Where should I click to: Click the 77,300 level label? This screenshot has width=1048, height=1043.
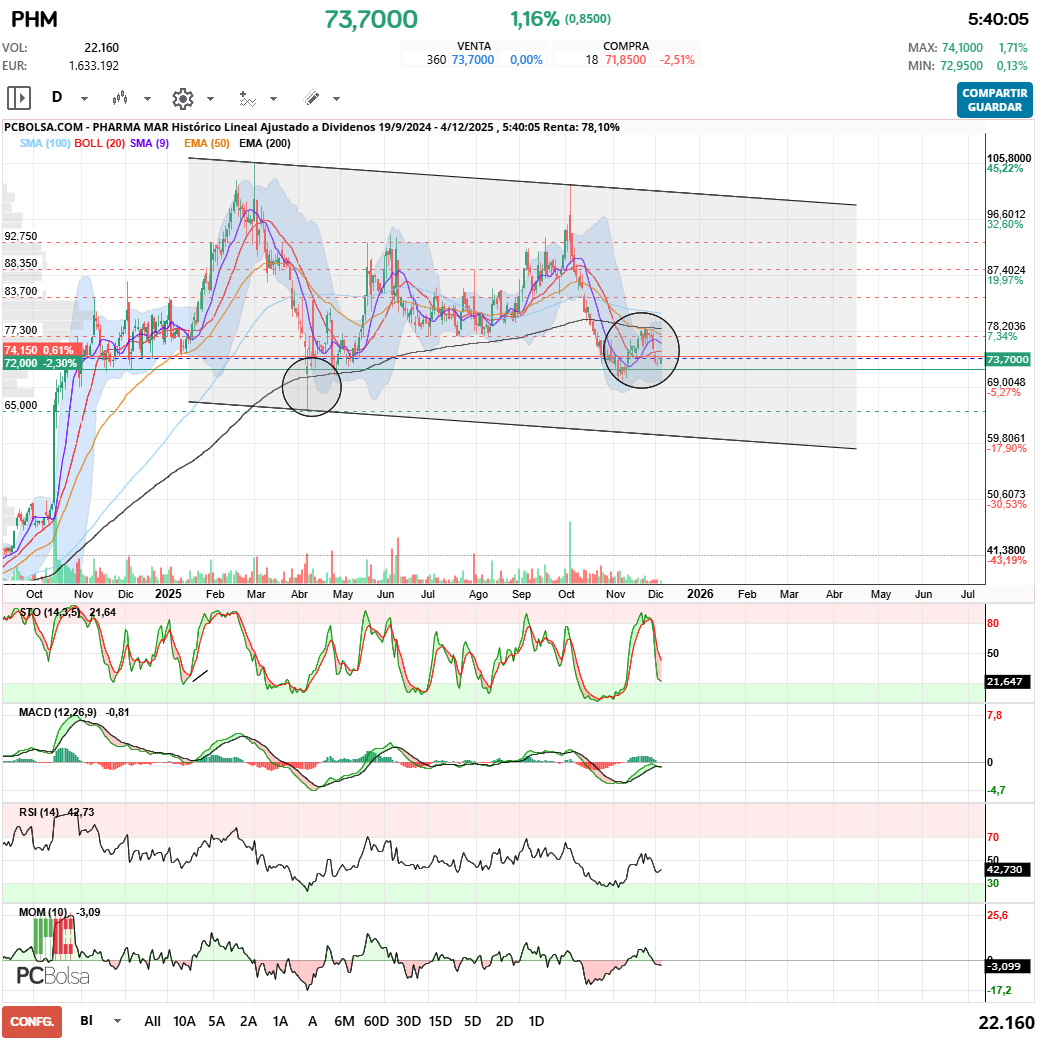21,330
